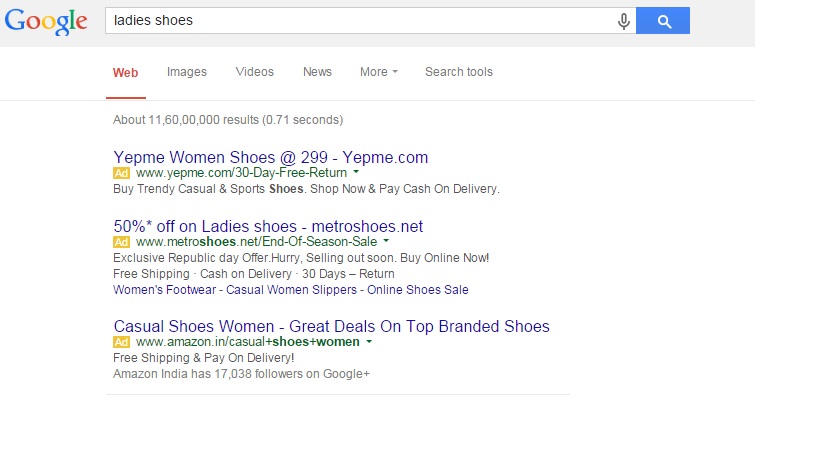Click the blue magnifier search button
This screenshot has width=819, height=460.
point(663,21)
